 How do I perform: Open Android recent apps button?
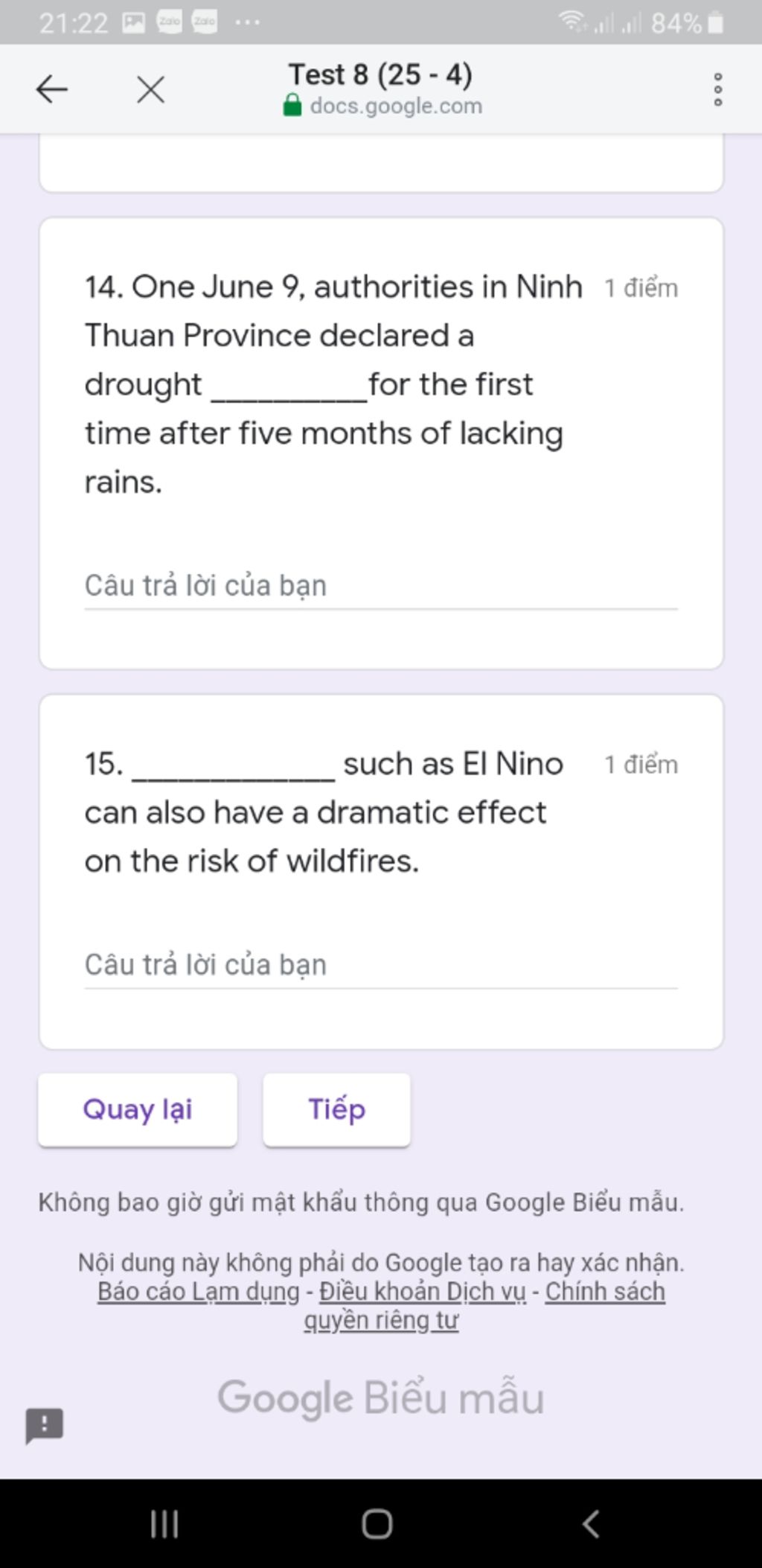164,1523
